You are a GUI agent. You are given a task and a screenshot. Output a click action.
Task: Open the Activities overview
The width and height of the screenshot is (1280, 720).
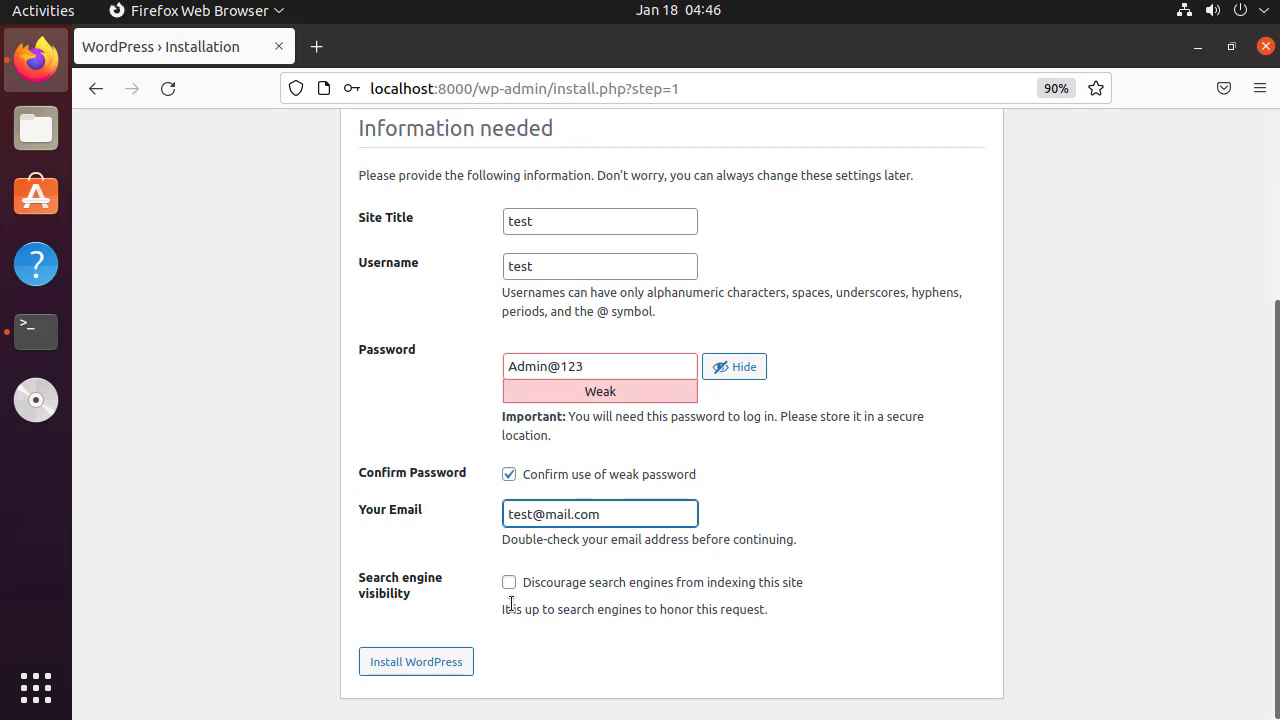coord(43,10)
